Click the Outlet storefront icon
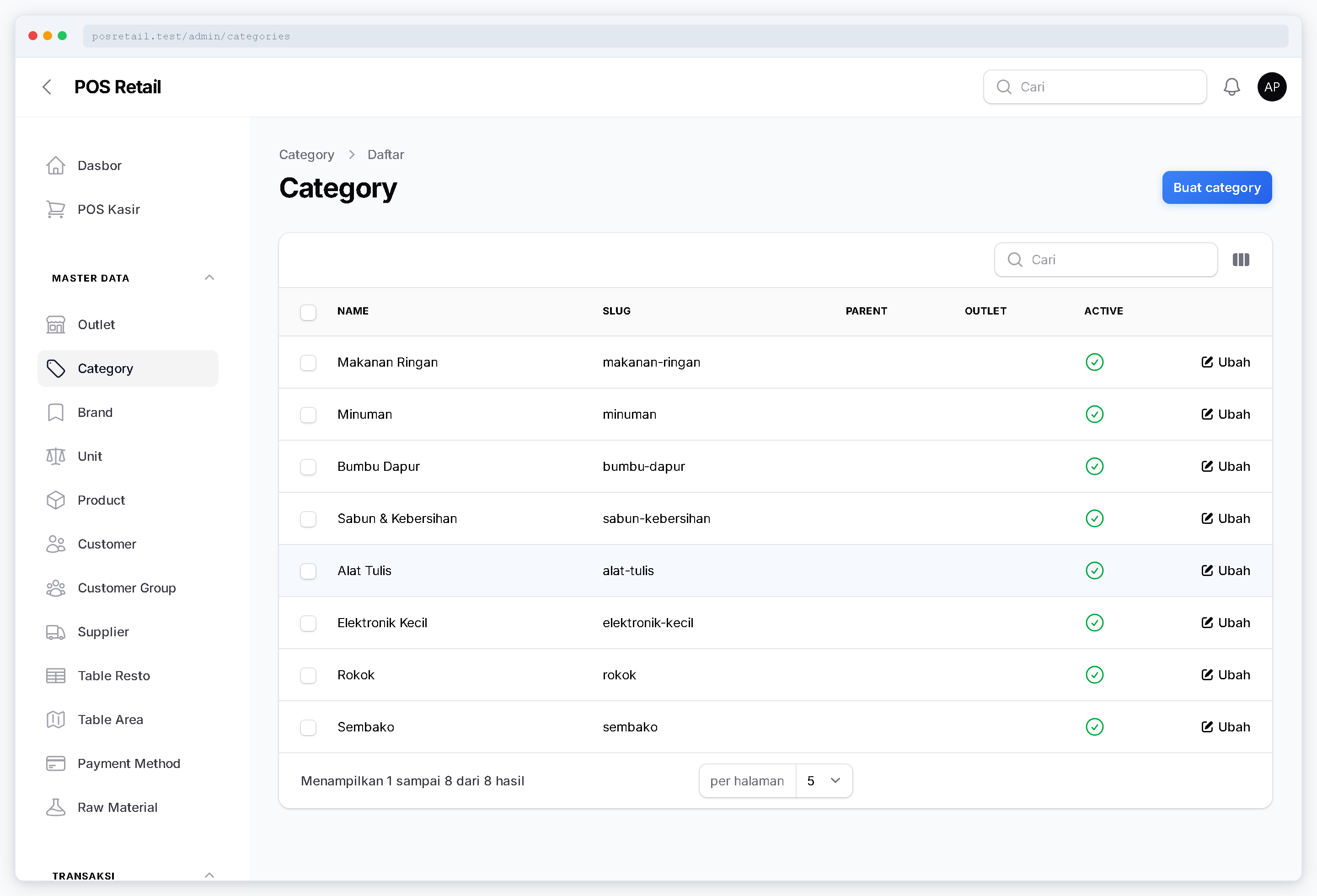The image size is (1317, 896). click(x=55, y=325)
